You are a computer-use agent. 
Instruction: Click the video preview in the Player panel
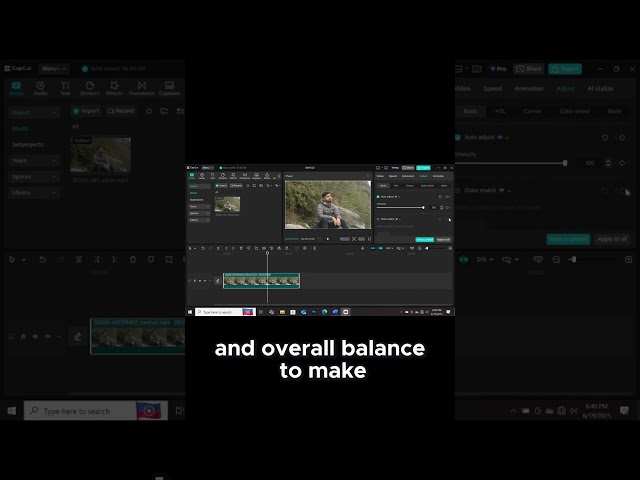(x=328, y=205)
